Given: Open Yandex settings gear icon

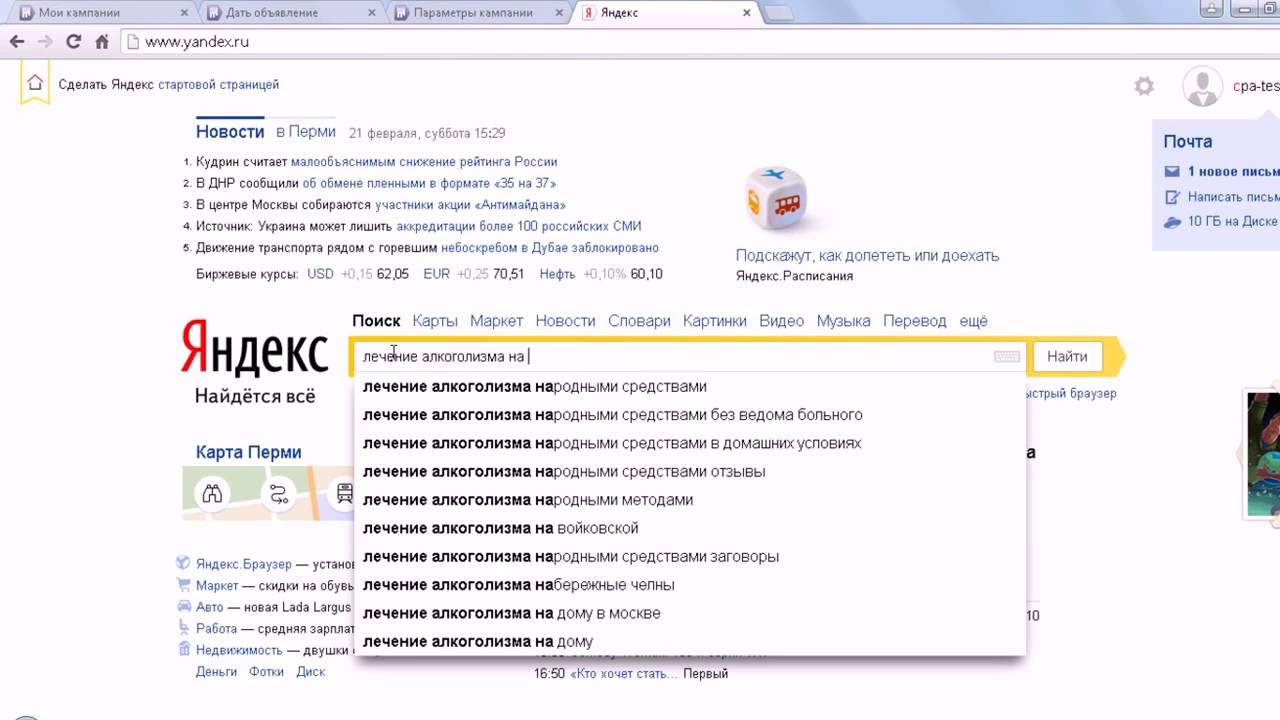Looking at the screenshot, I should click(1144, 86).
